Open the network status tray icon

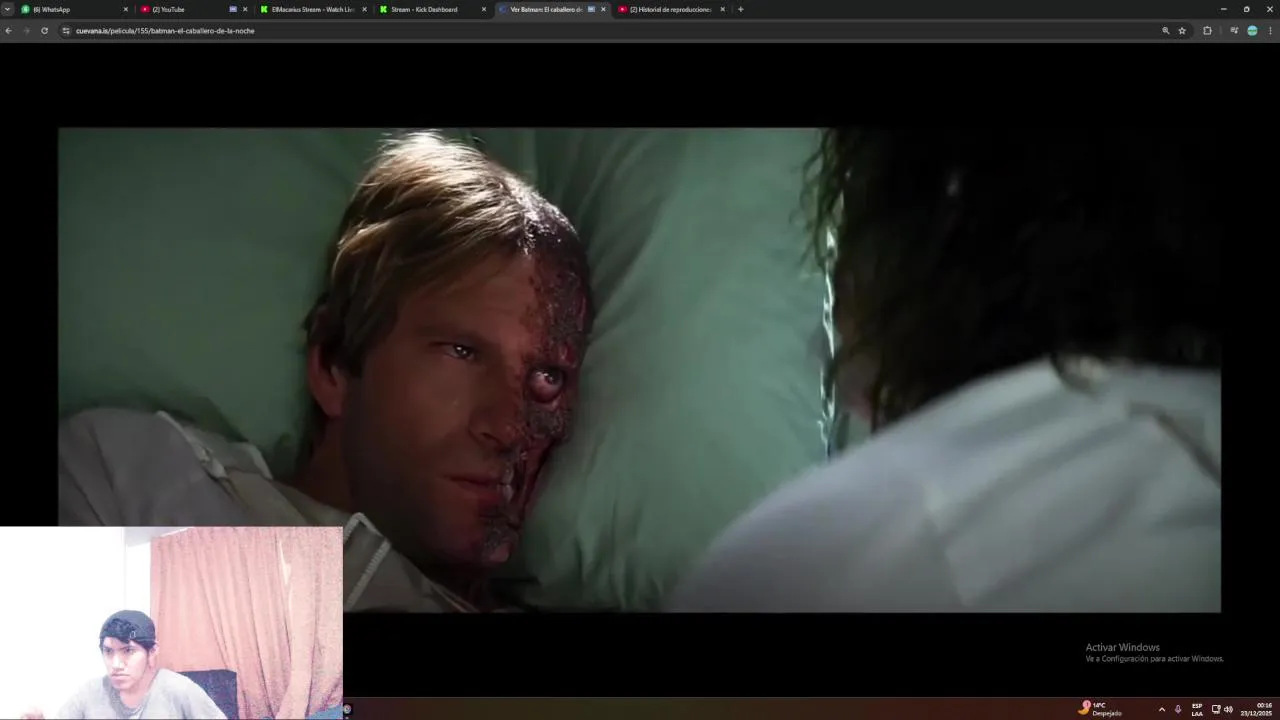(1216, 709)
